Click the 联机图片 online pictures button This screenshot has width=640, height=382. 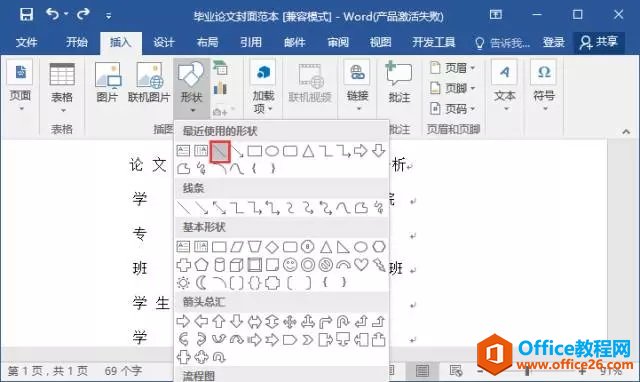click(149, 82)
